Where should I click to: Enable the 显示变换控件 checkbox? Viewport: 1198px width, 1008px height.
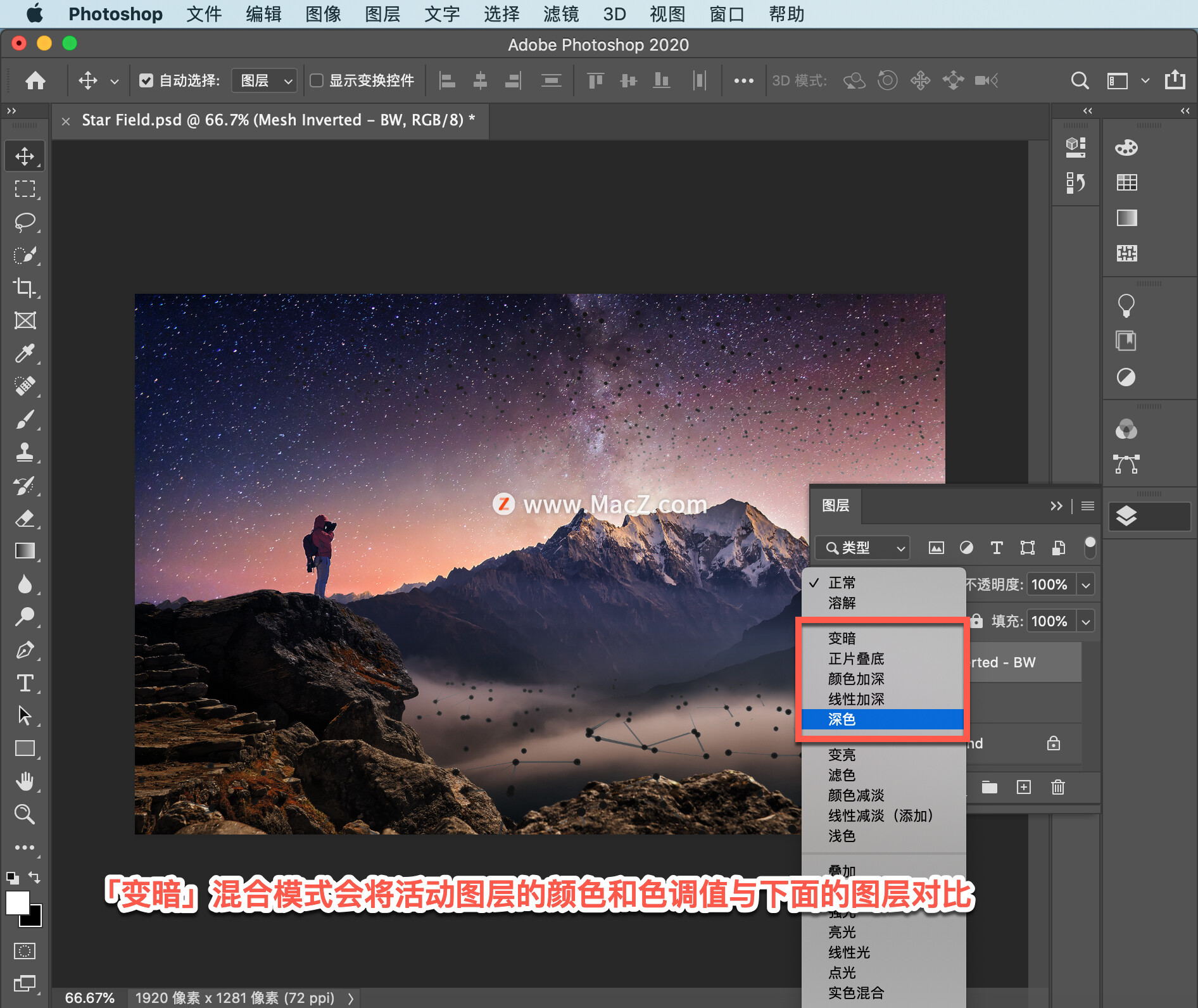click(317, 80)
